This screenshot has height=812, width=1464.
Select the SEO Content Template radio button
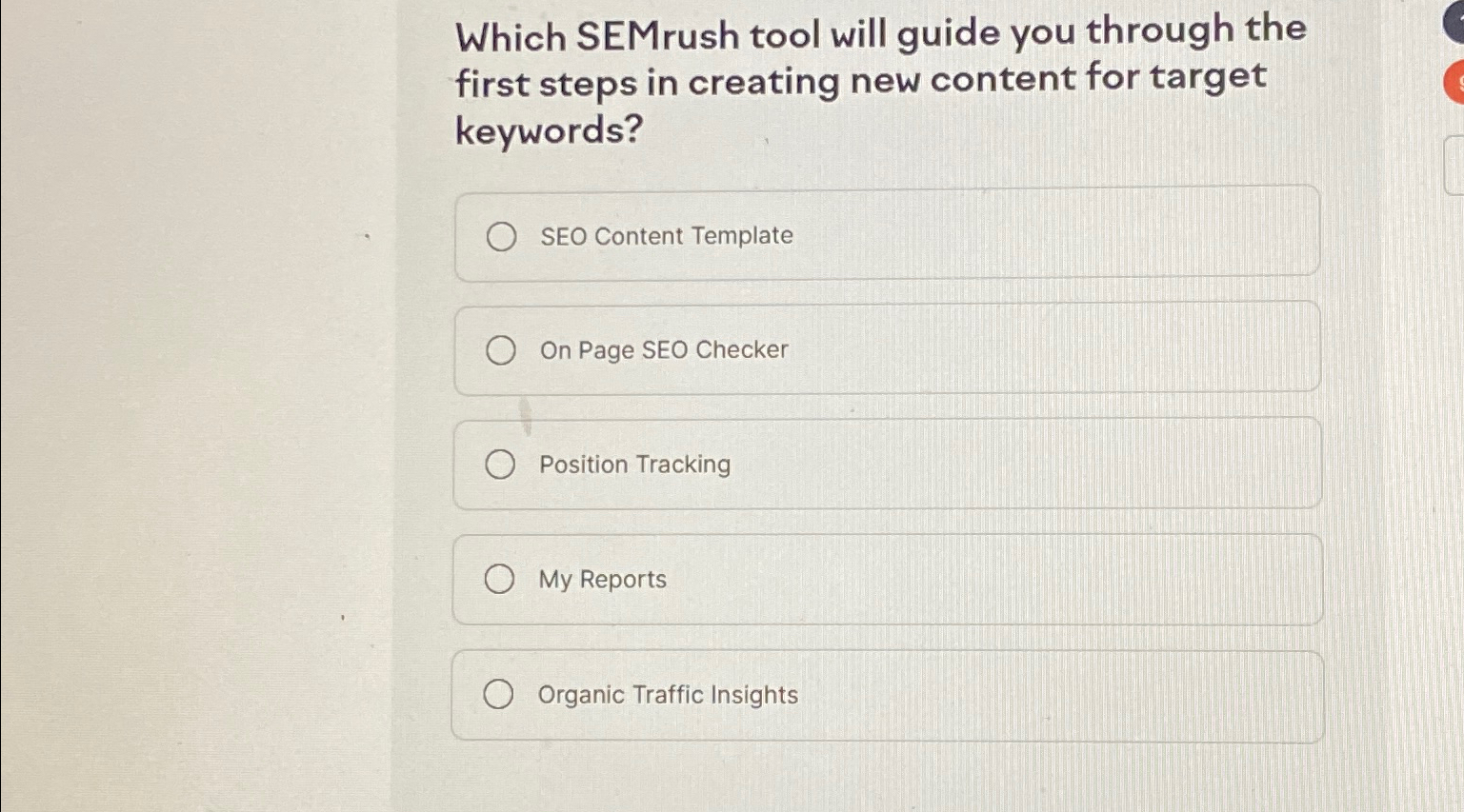(x=502, y=237)
